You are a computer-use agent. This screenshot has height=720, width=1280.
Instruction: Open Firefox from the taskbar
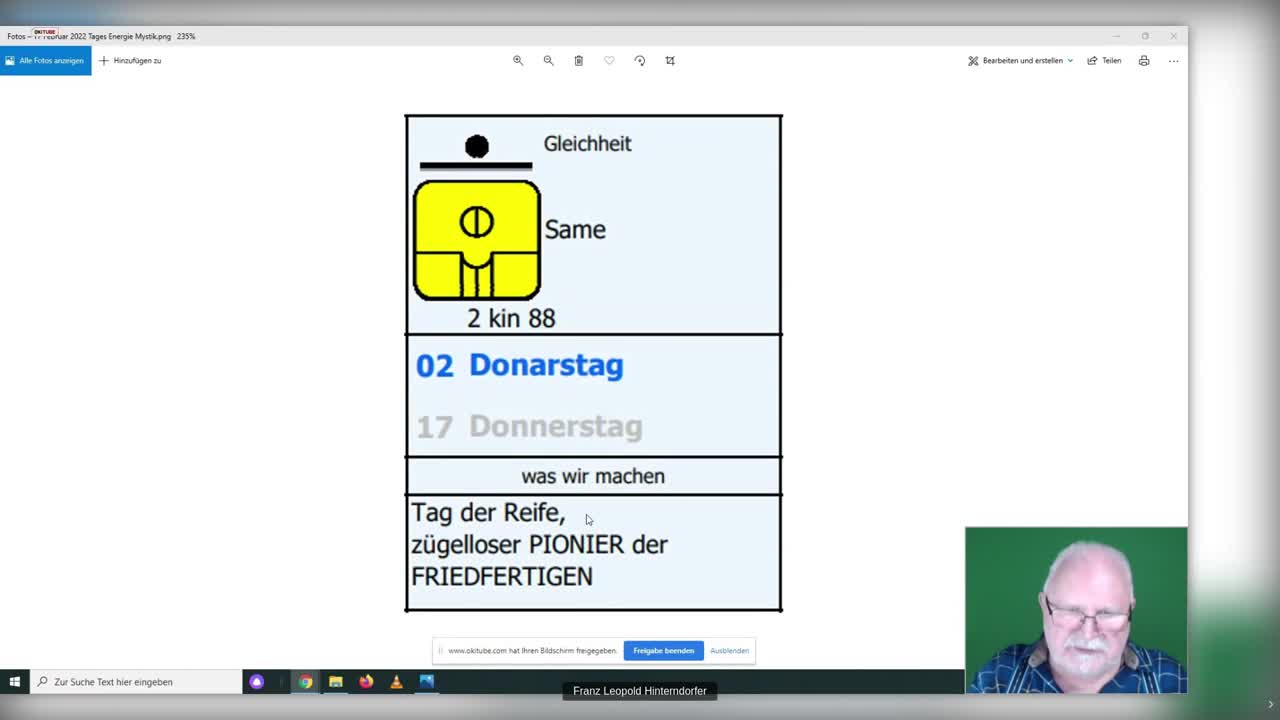pos(366,682)
